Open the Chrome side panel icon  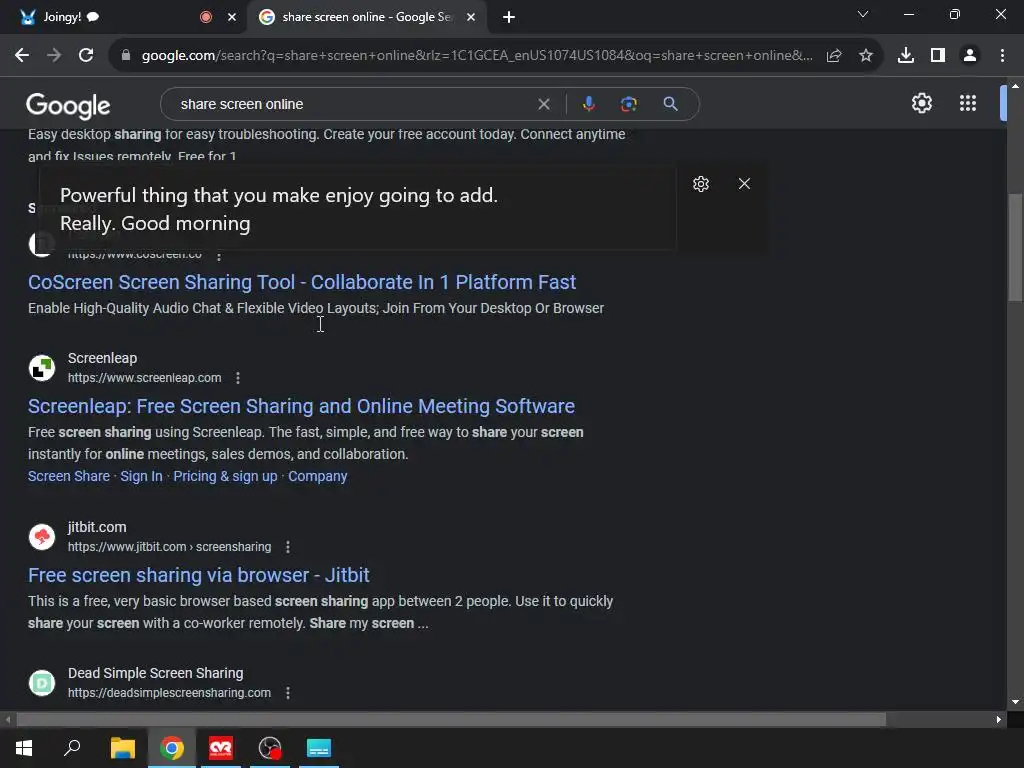tap(938, 56)
